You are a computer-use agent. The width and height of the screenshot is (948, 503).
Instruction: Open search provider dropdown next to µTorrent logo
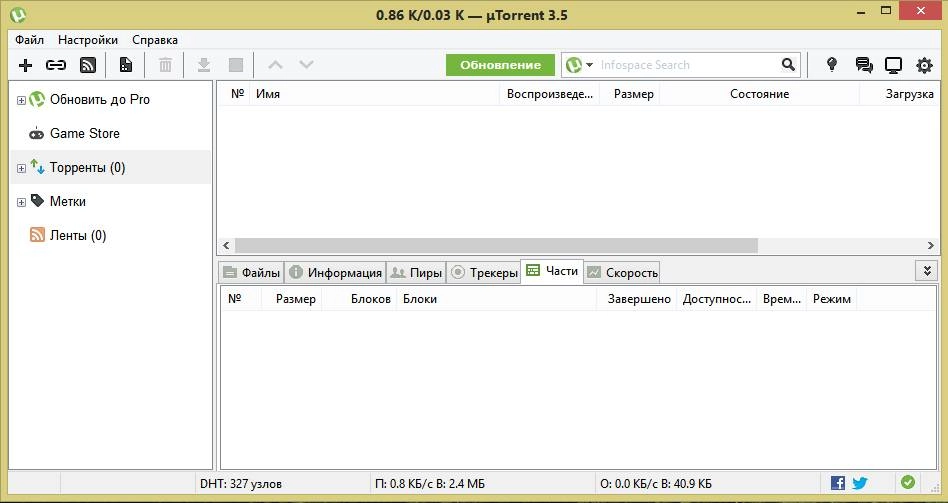[589, 65]
